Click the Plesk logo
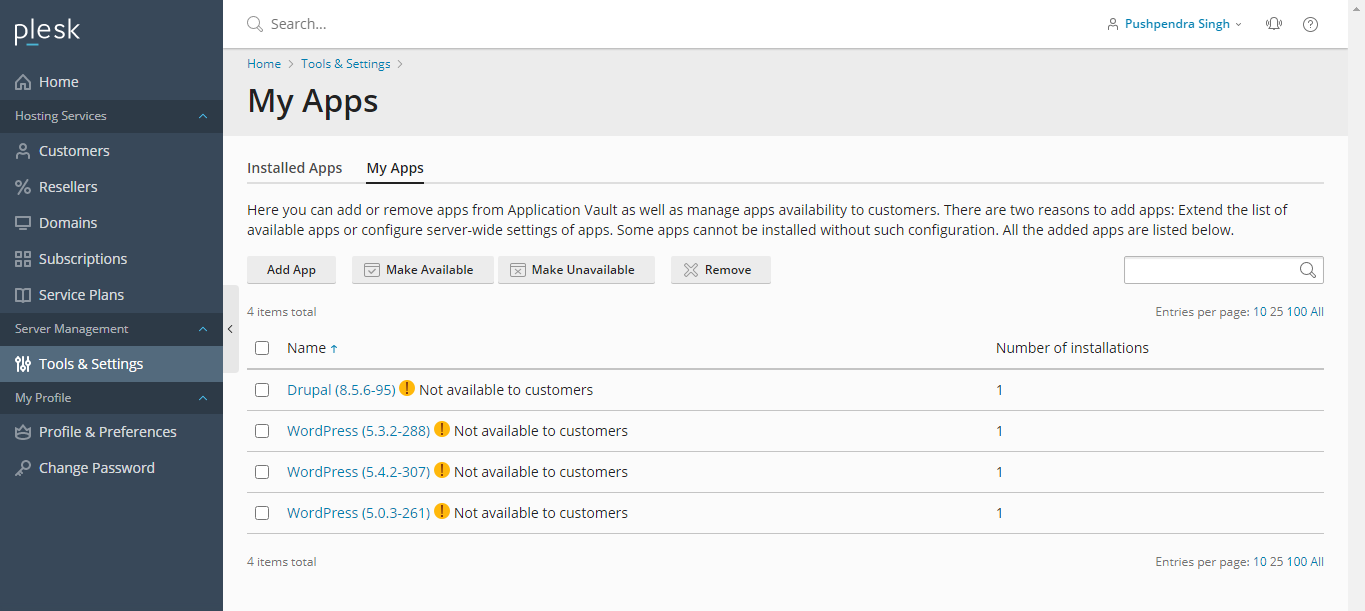Screen dimensions: 1365x611 point(47,31)
